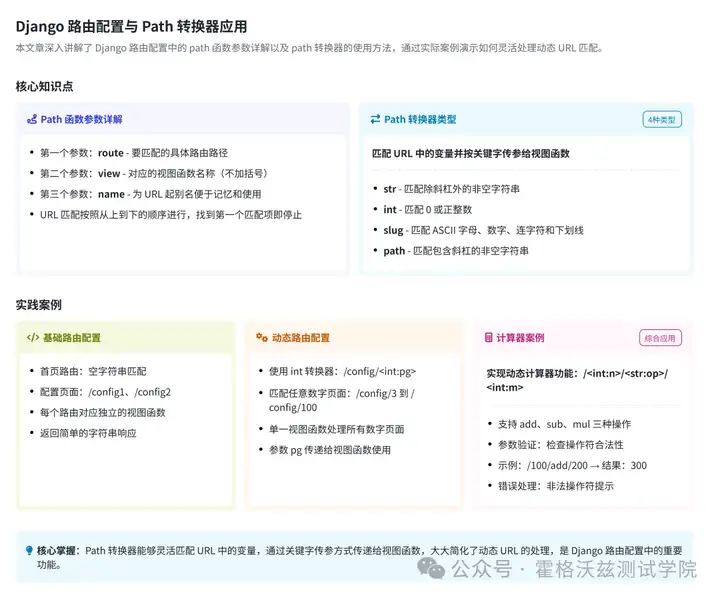Click the title Django 路由配置与 Path 转换器应用
Screen dimensions: 720x598
[x=131, y=26]
